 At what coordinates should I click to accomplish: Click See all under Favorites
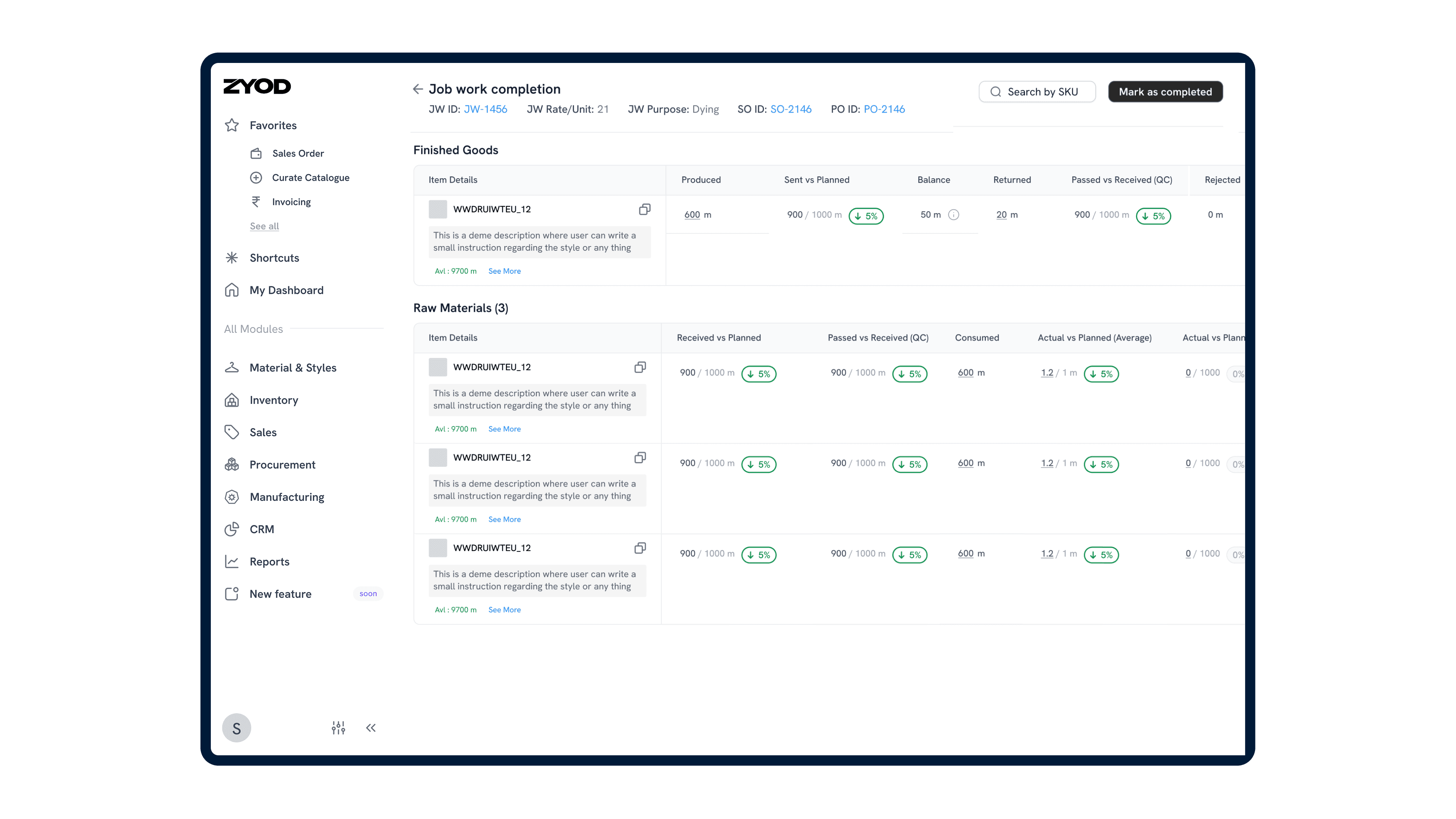(x=264, y=226)
